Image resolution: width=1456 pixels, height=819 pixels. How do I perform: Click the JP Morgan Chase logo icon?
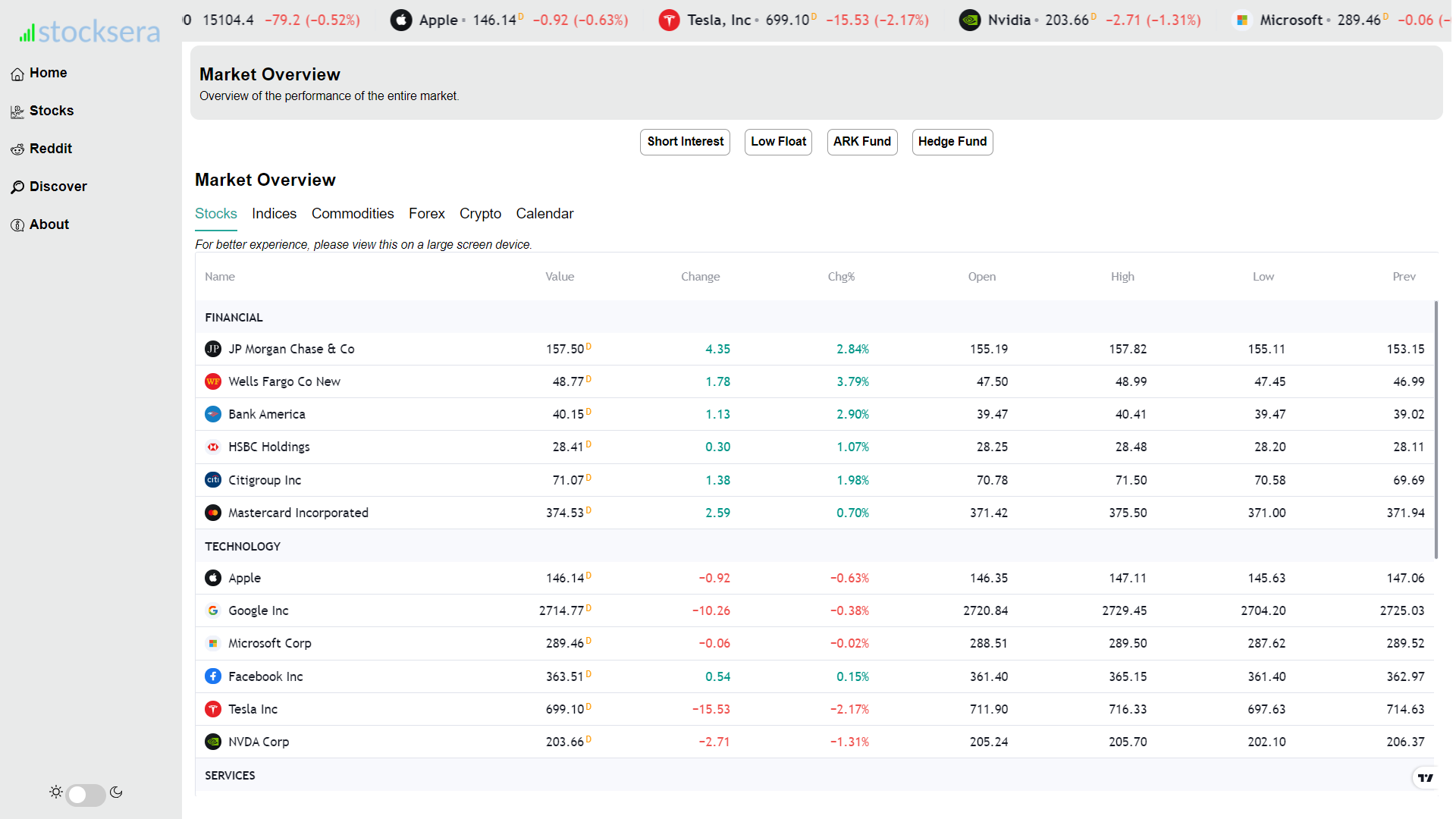pyautogui.click(x=213, y=349)
